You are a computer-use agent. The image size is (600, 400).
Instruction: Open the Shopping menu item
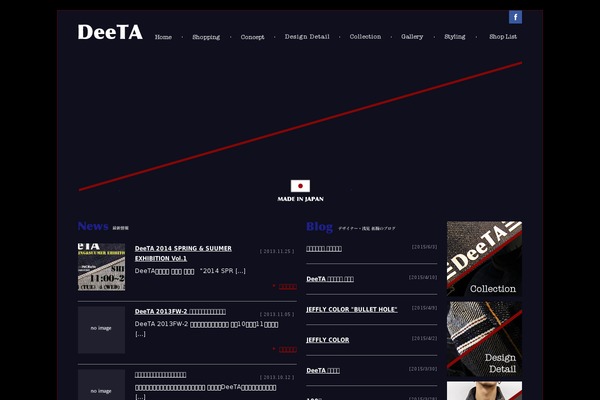206,37
